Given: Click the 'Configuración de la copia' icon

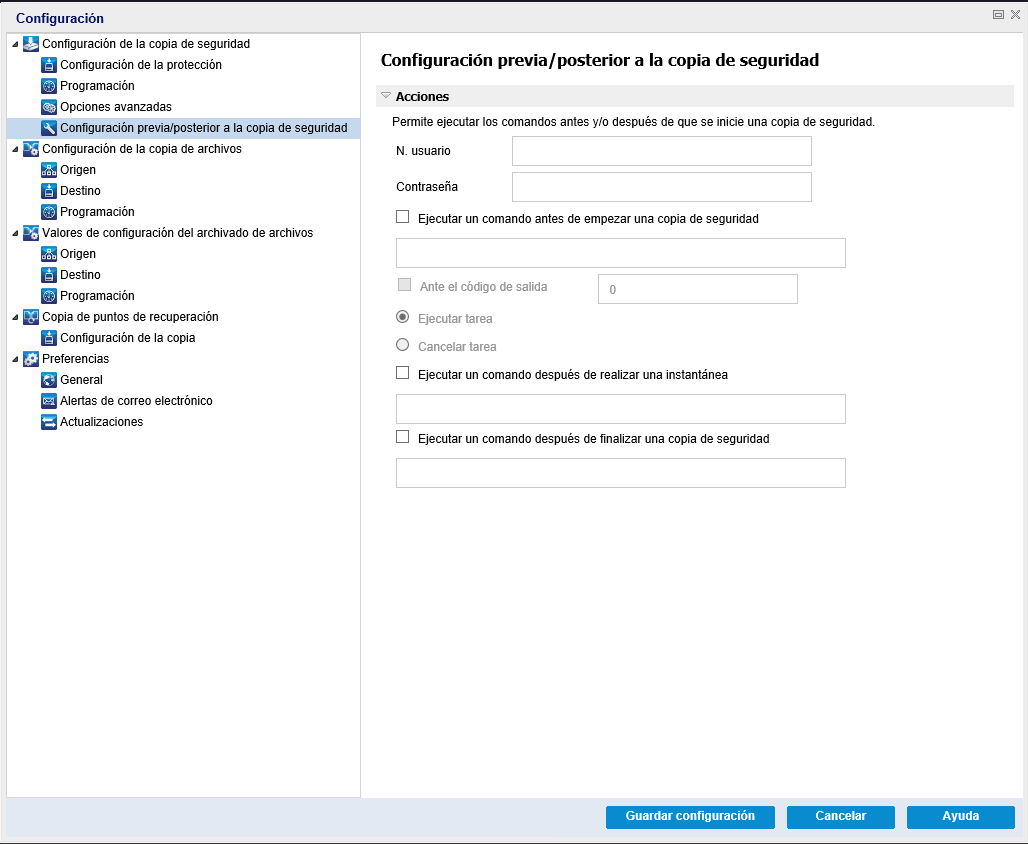Looking at the screenshot, I should pyautogui.click(x=49, y=338).
